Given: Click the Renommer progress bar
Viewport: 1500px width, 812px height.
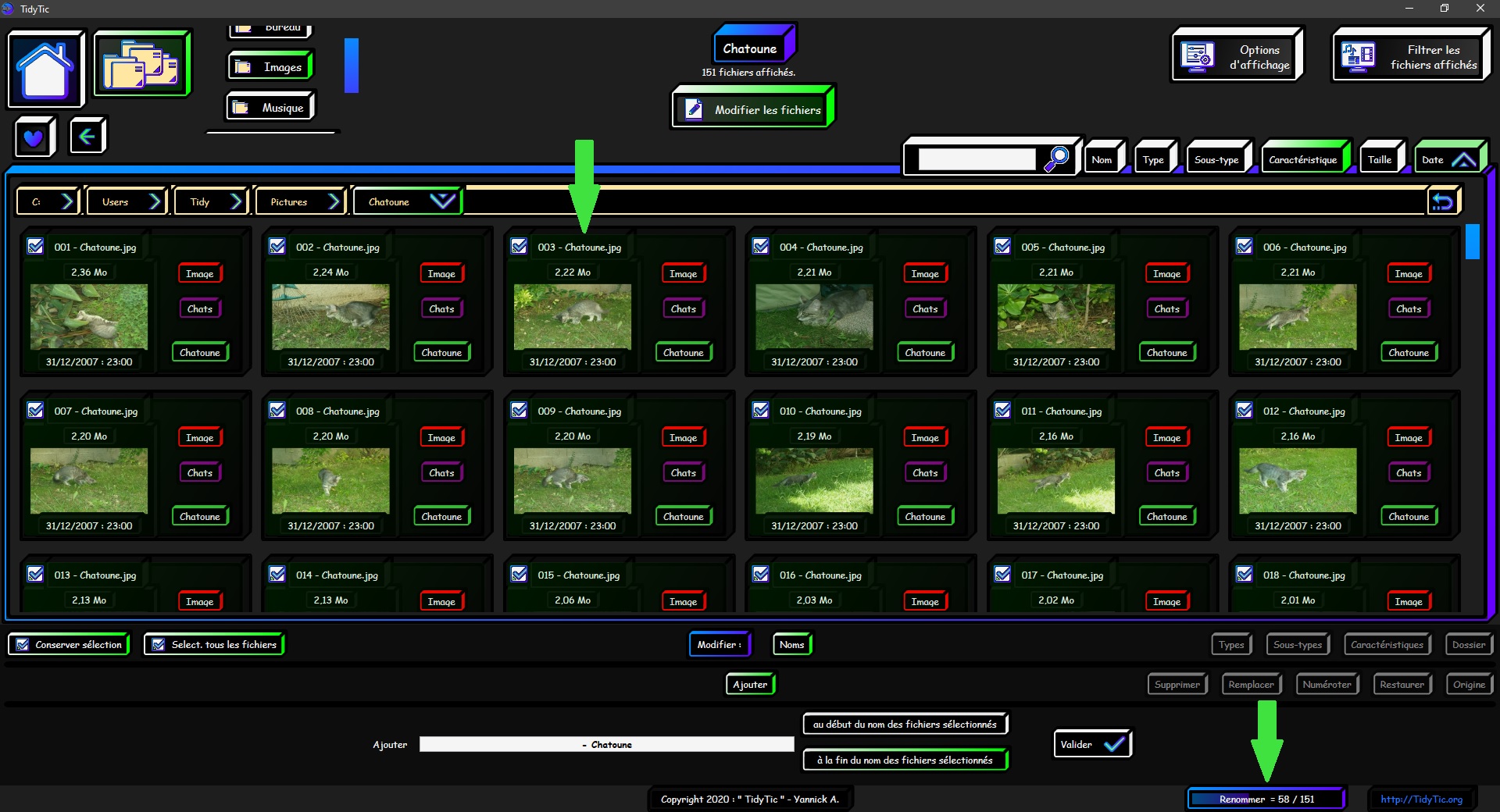Looking at the screenshot, I should click(x=1266, y=799).
